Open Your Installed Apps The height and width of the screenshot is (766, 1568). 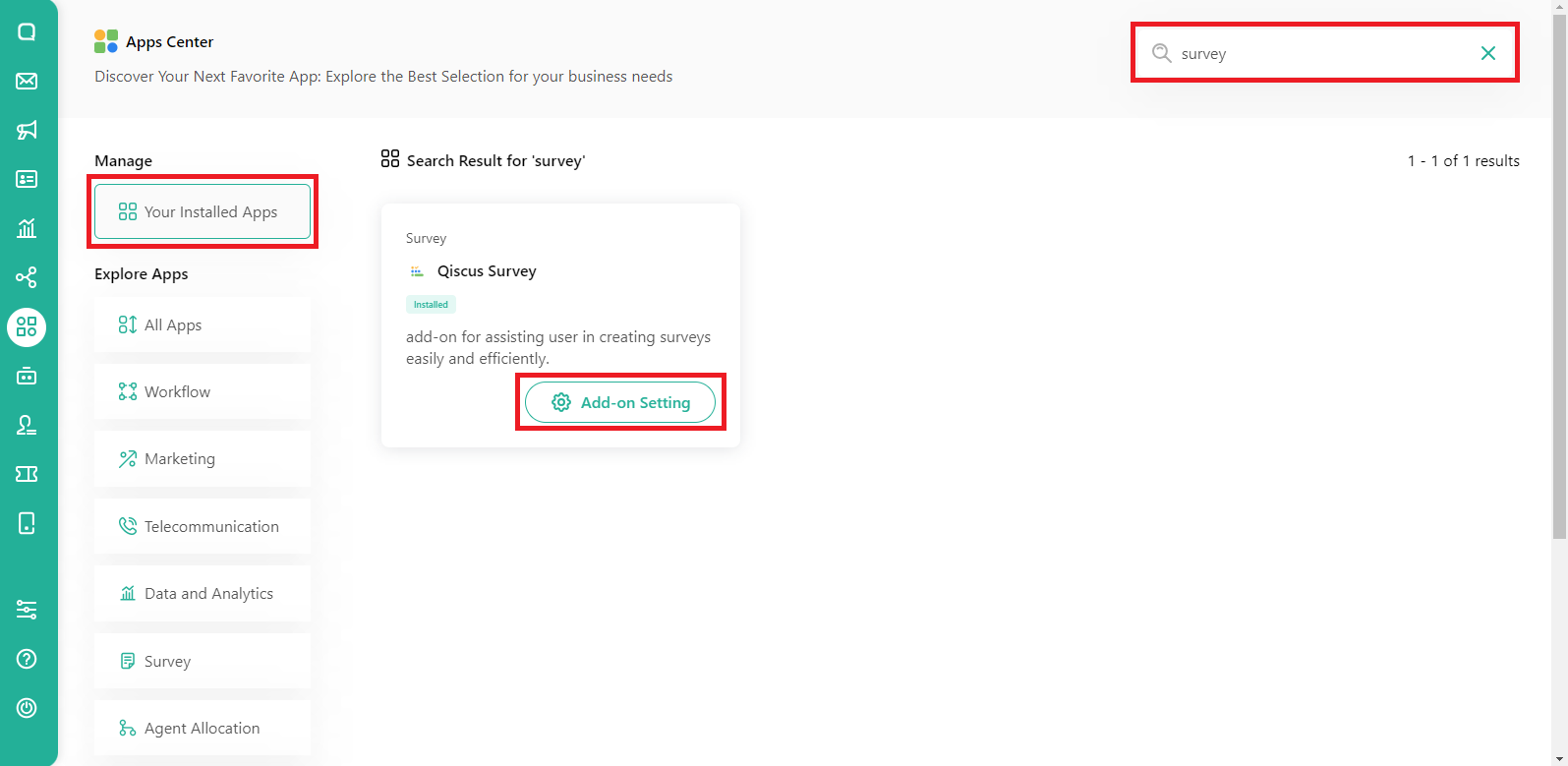point(203,211)
